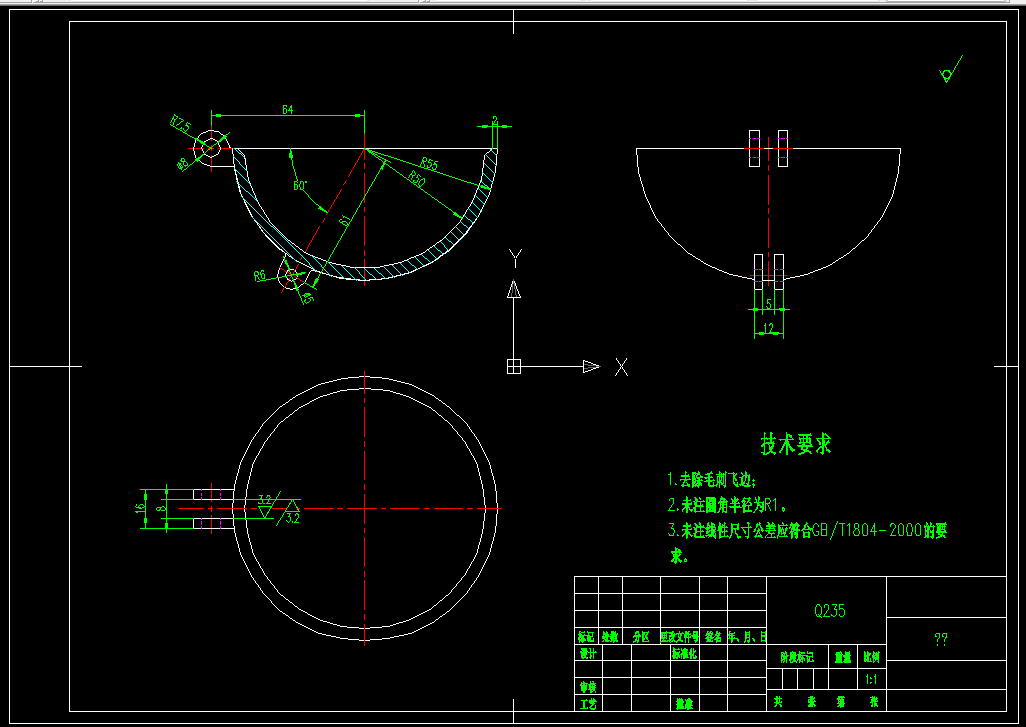
Task: Select the semicircle arc in right view
Action: click(768, 214)
